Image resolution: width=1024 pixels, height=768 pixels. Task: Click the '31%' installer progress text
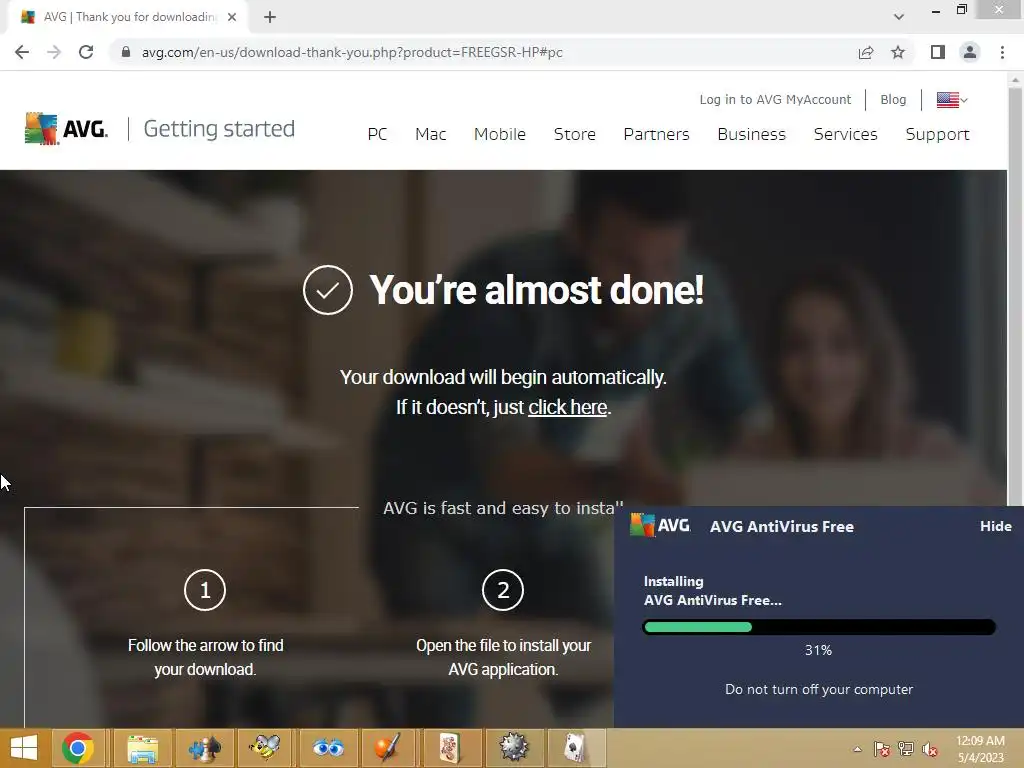818,650
